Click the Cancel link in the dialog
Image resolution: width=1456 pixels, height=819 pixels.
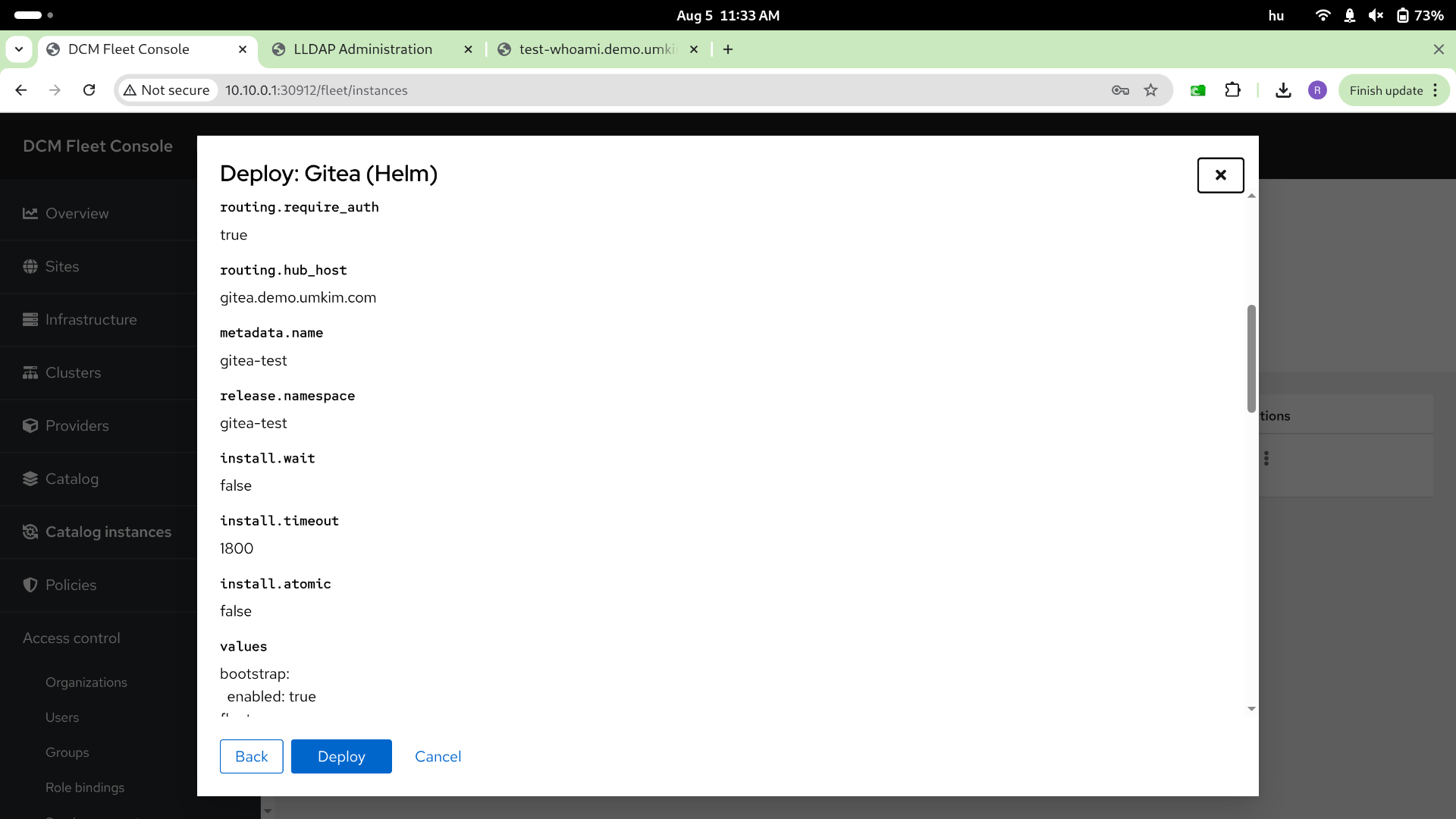(x=438, y=757)
